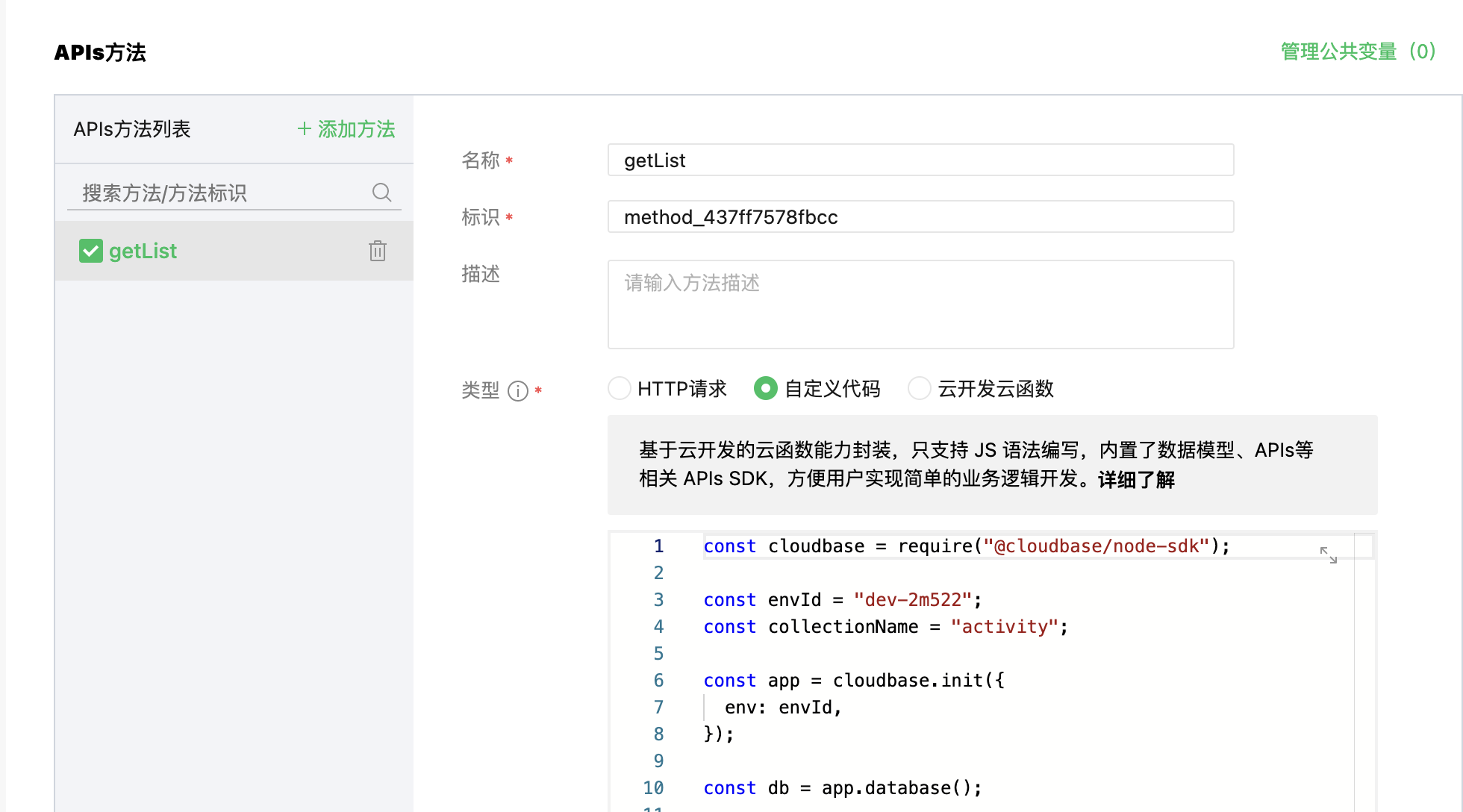Click the collectionName code line
The width and height of the screenshot is (1463, 812).
pyautogui.click(x=885, y=627)
